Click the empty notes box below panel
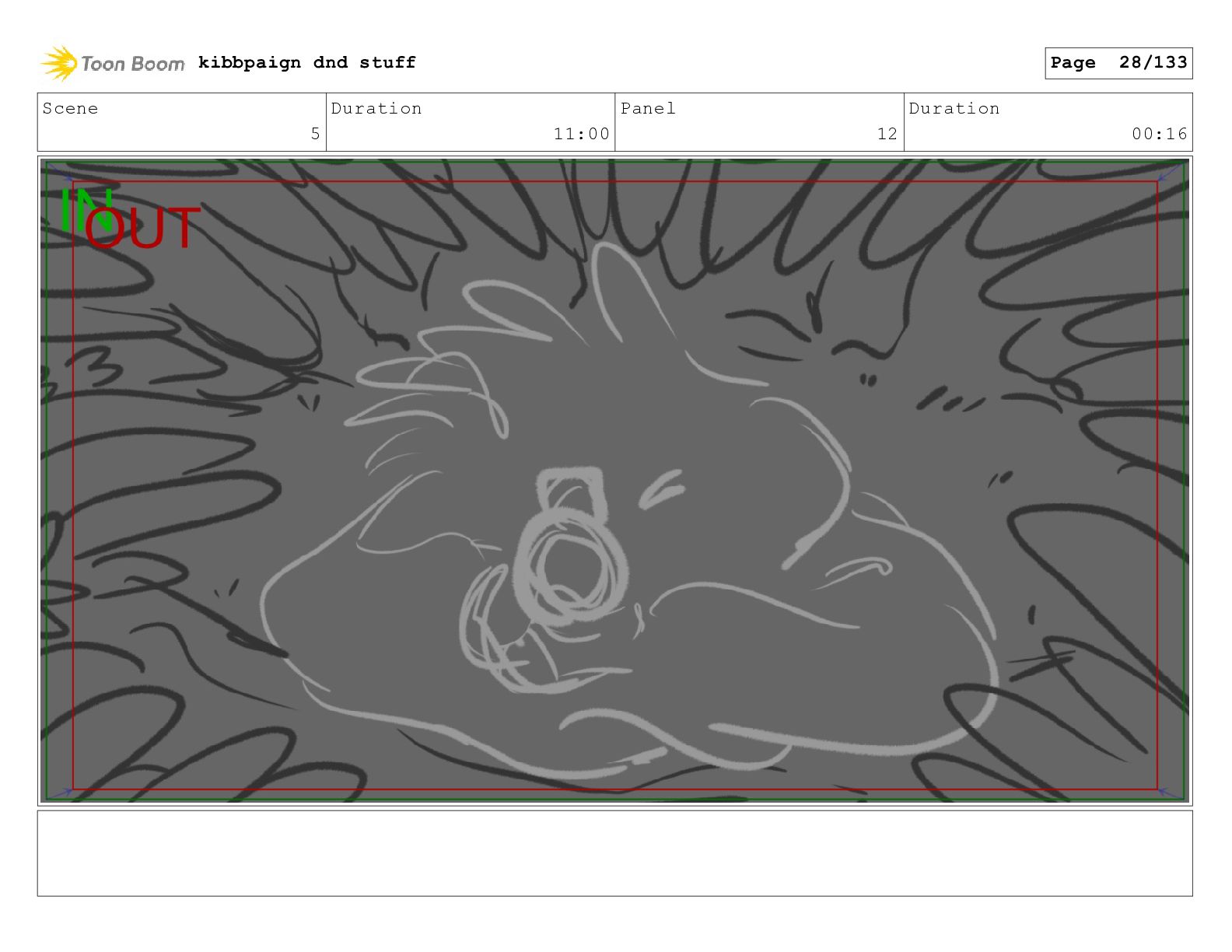 614,853
